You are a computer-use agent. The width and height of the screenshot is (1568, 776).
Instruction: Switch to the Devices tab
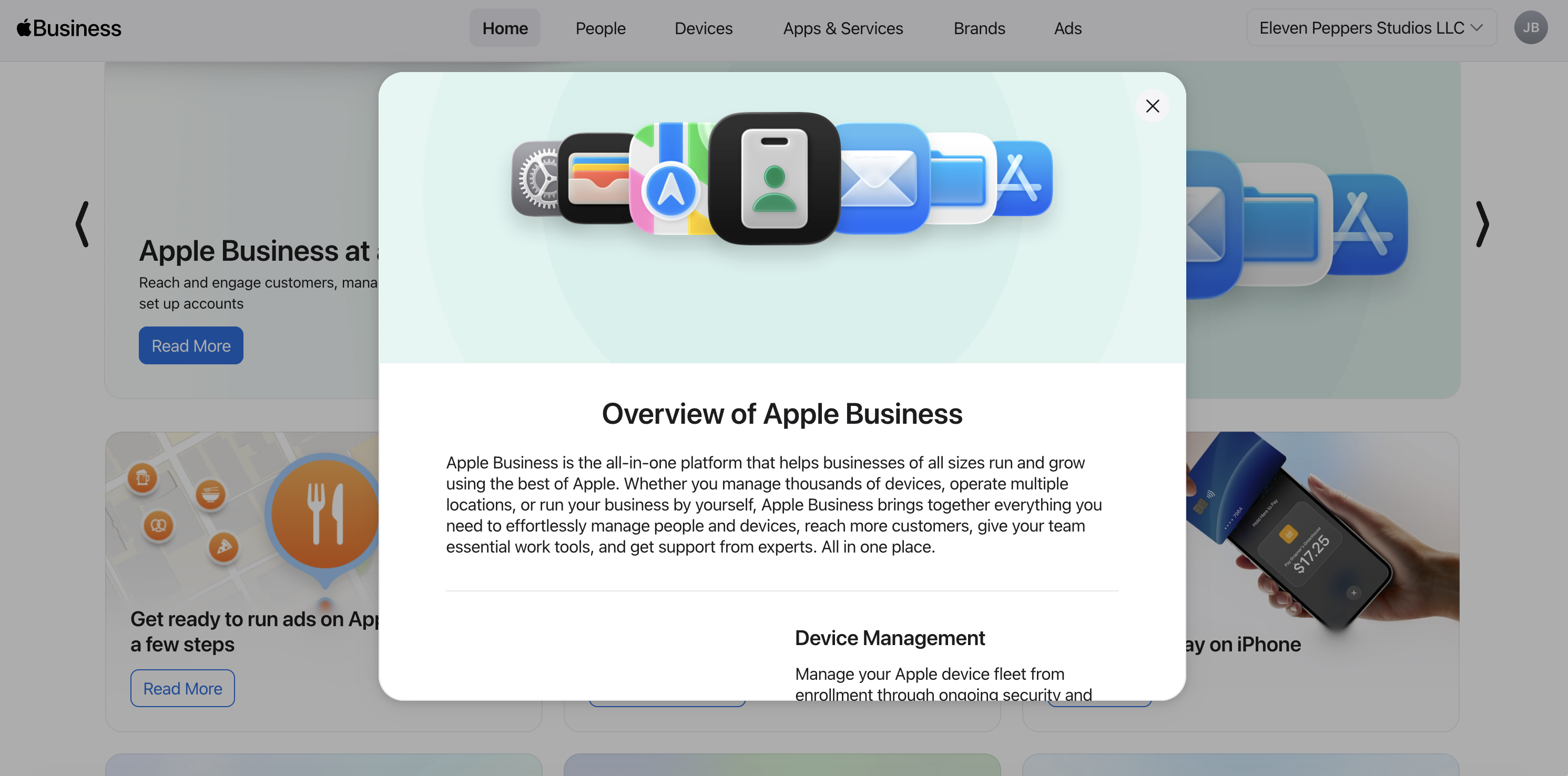[x=703, y=28]
